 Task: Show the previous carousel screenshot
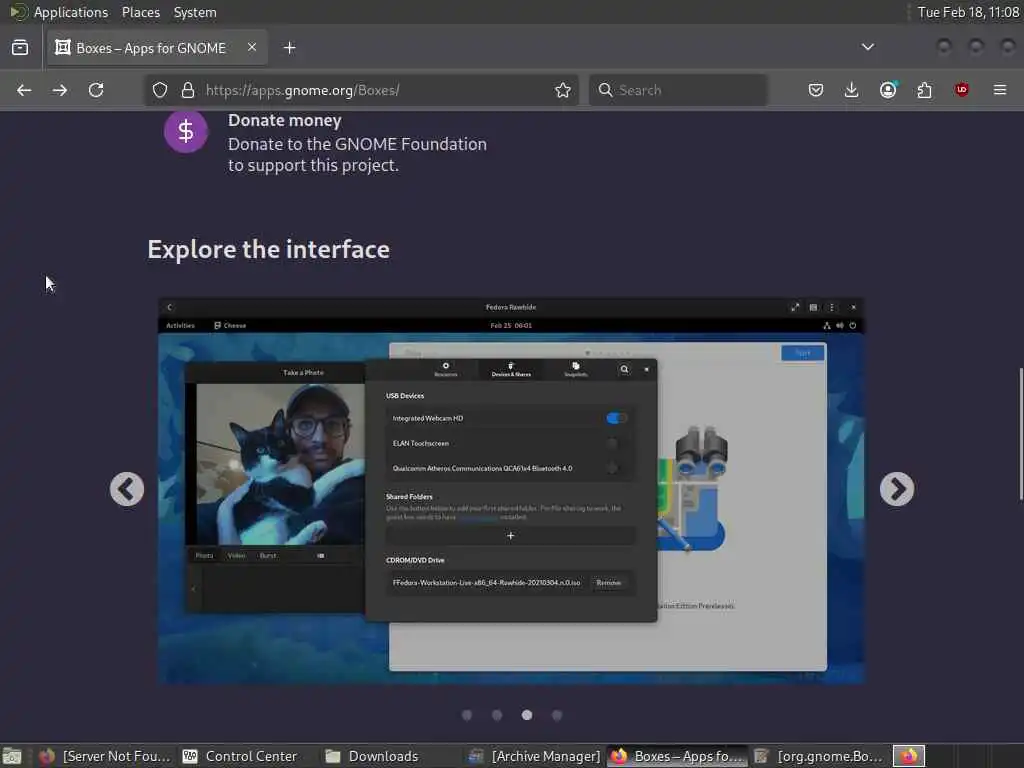click(x=127, y=489)
